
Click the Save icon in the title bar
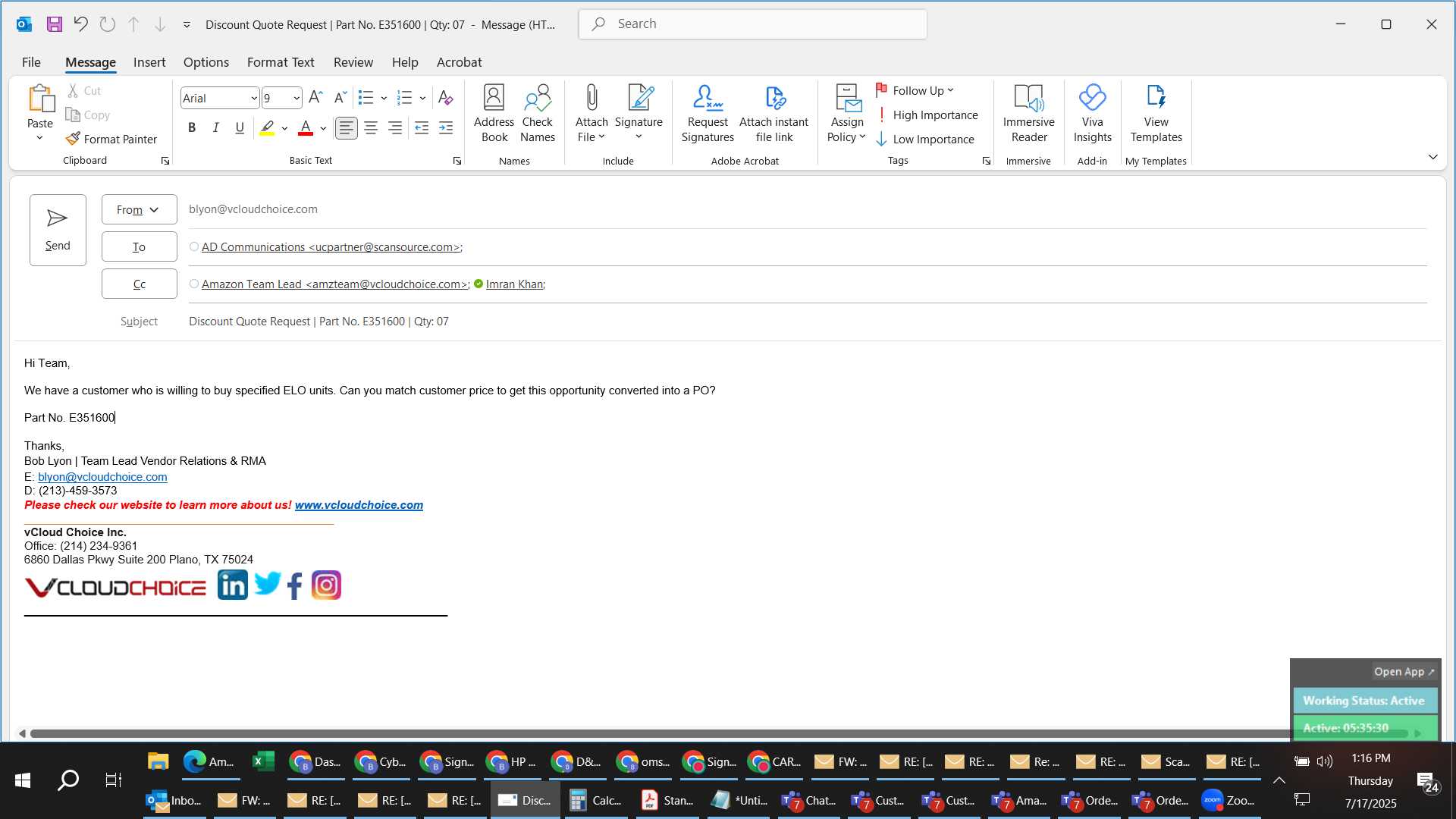(54, 24)
